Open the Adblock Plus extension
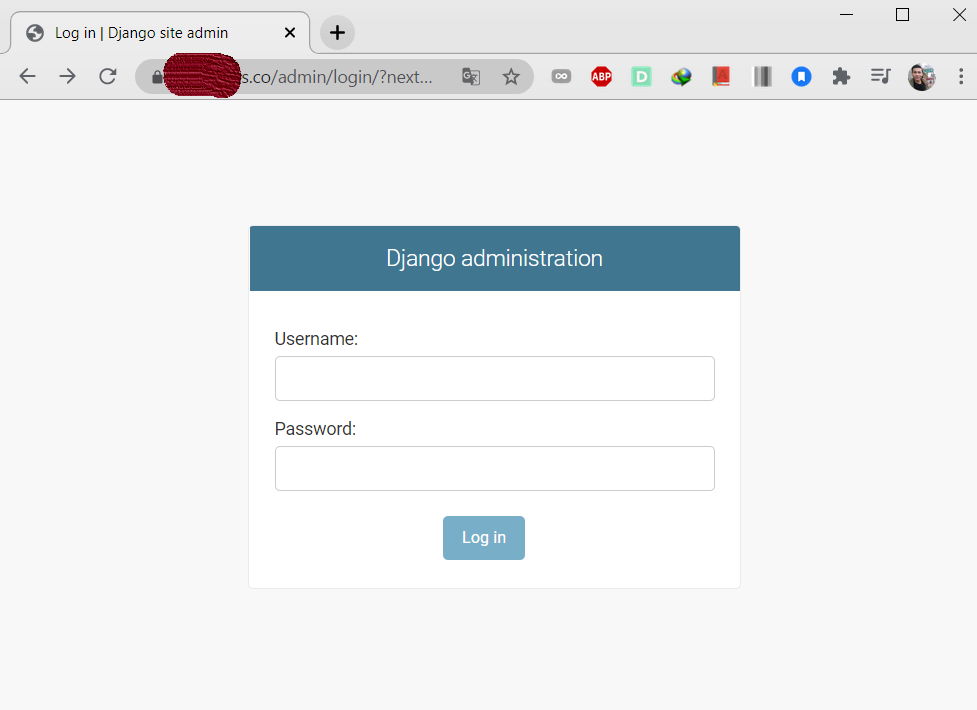 601,77
